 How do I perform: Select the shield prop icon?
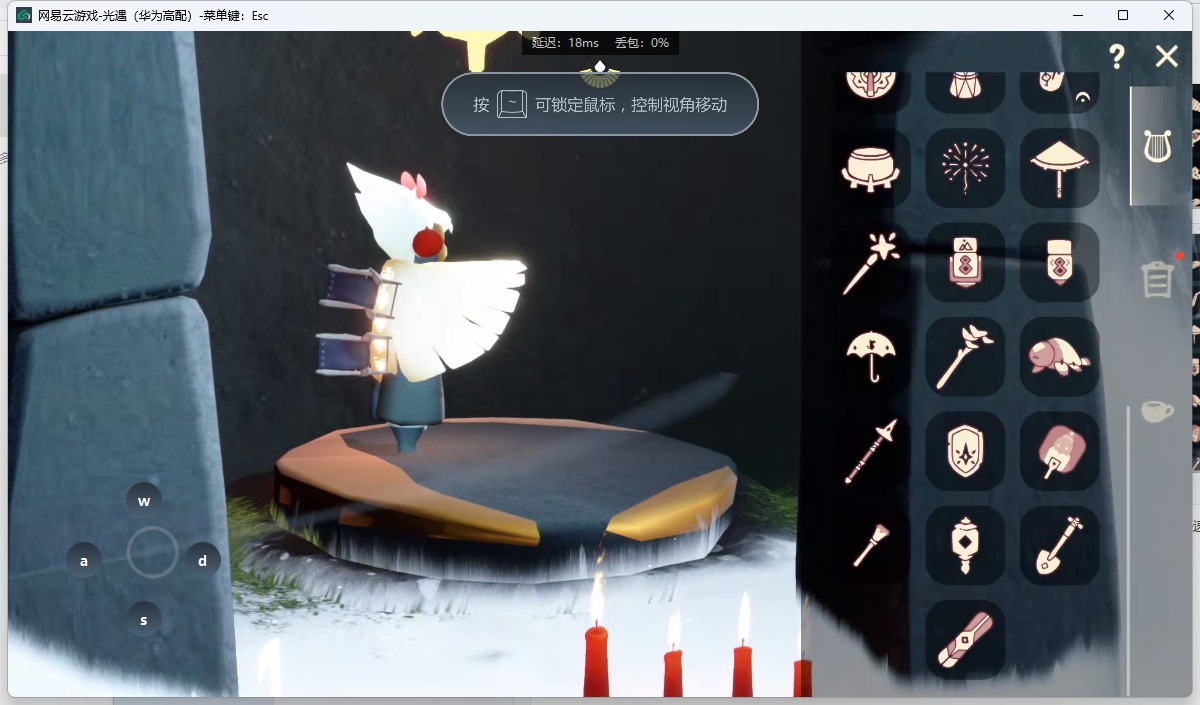(x=965, y=451)
